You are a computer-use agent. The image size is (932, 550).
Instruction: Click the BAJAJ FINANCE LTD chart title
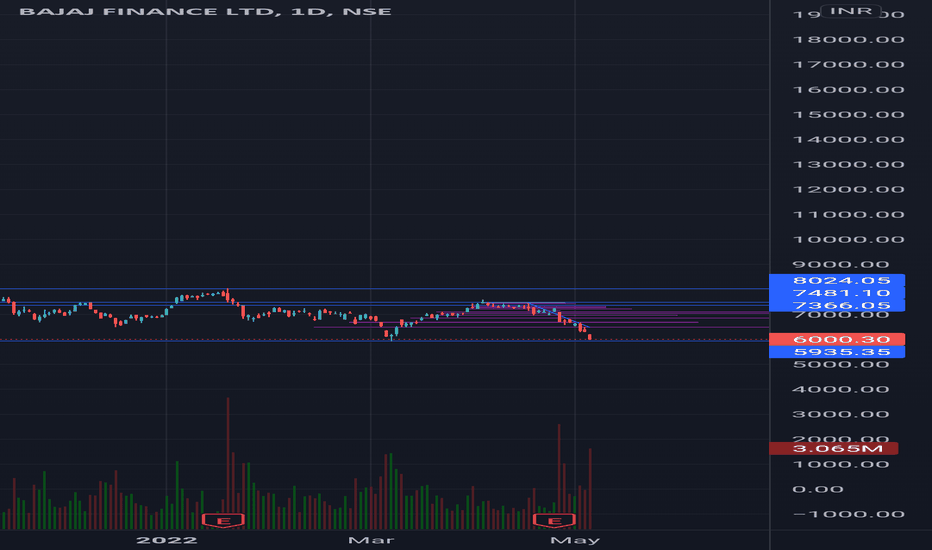click(206, 11)
